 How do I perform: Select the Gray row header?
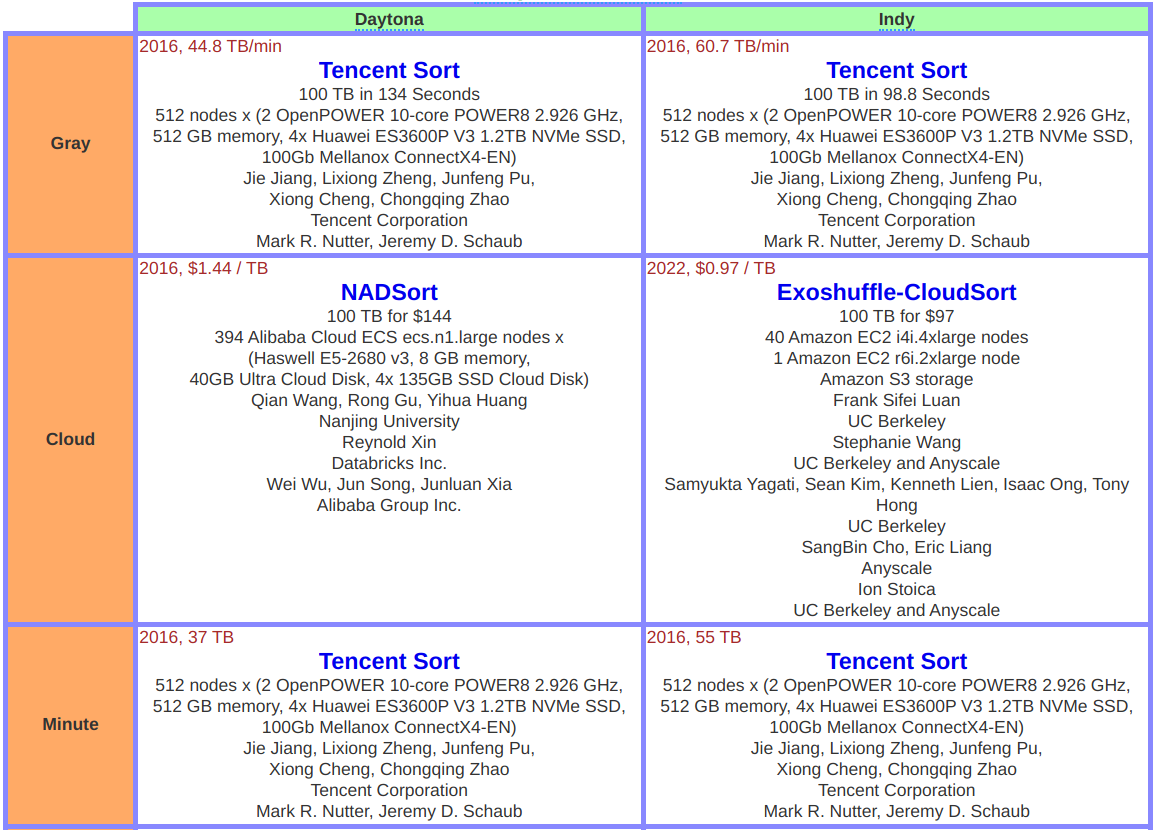70,143
